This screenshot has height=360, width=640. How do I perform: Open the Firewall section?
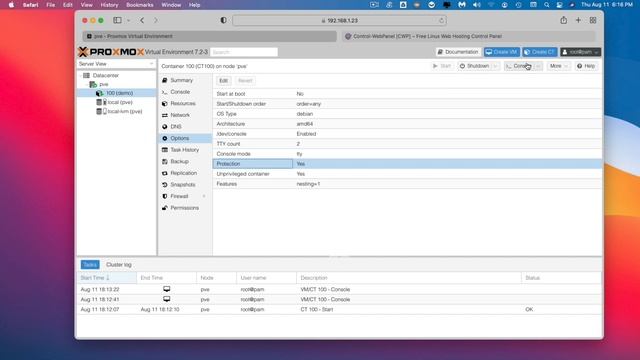pyautogui.click(x=179, y=196)
